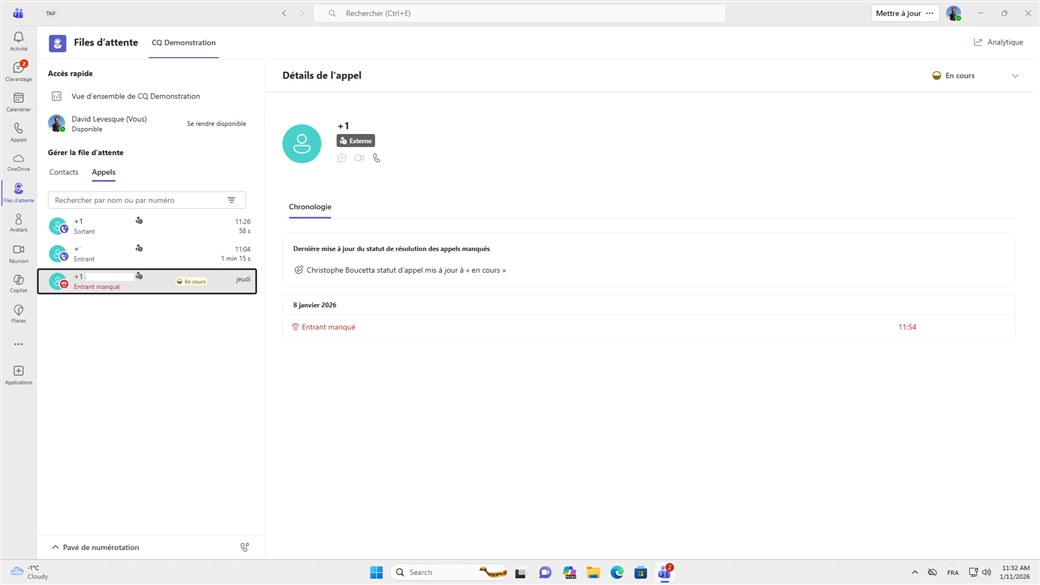Open Analytique view
Viewport: 1040px width, 585px height.
pyautogui.click(x=998, y=42)
